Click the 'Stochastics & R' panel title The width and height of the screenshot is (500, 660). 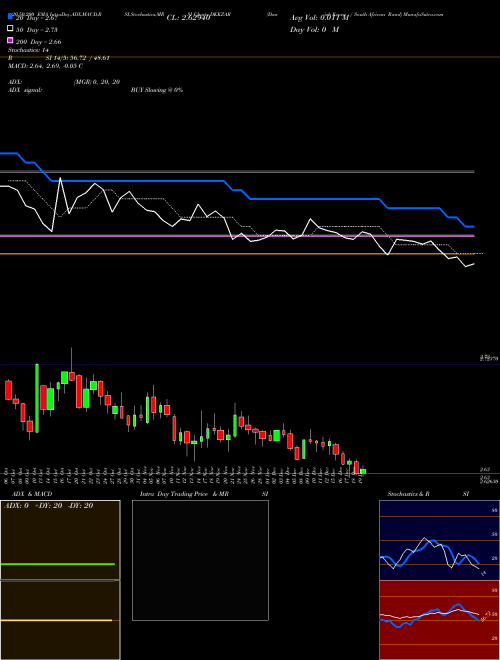point(409,494)
